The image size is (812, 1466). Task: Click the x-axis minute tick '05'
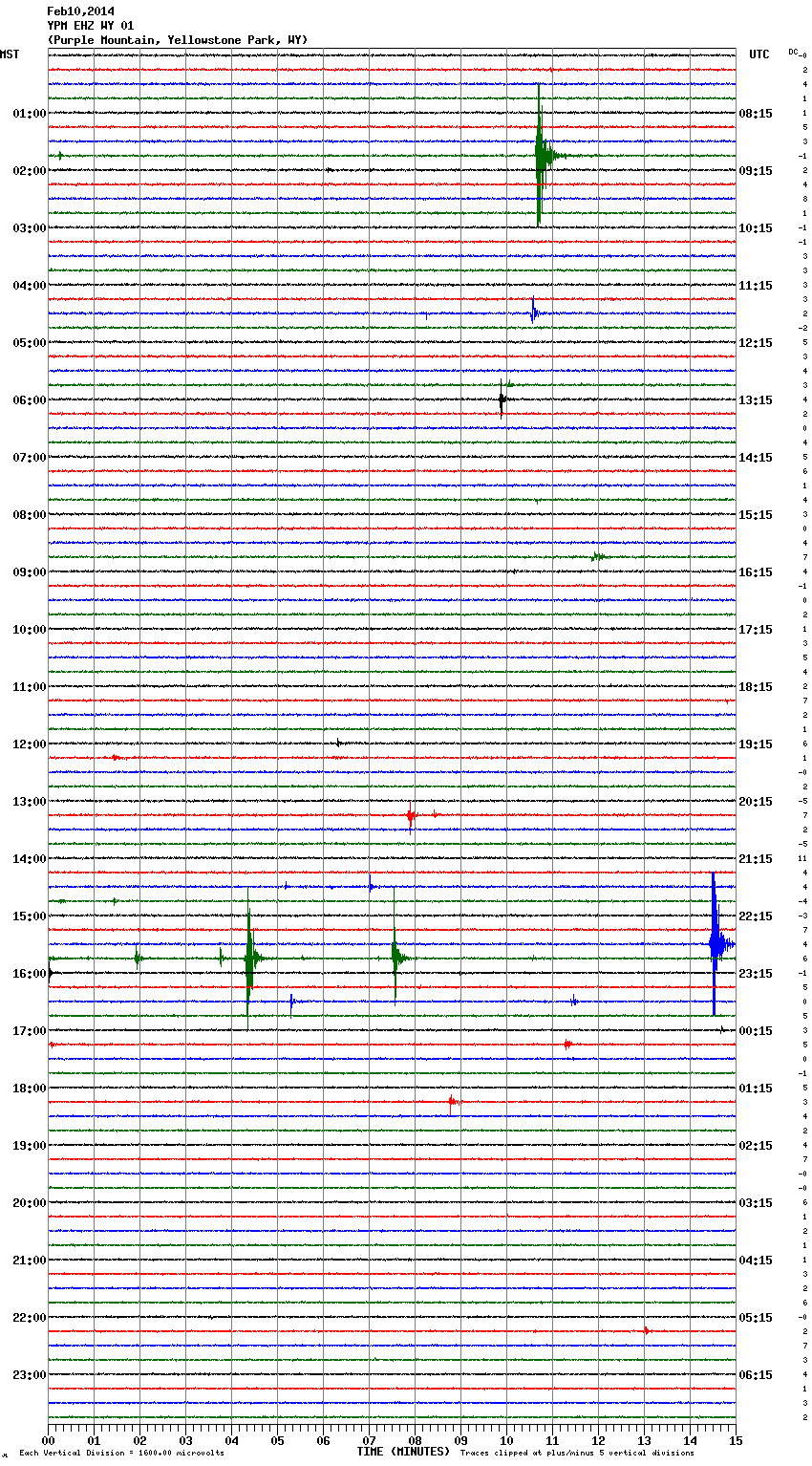pyautogui.click(x=277, y=1440)
